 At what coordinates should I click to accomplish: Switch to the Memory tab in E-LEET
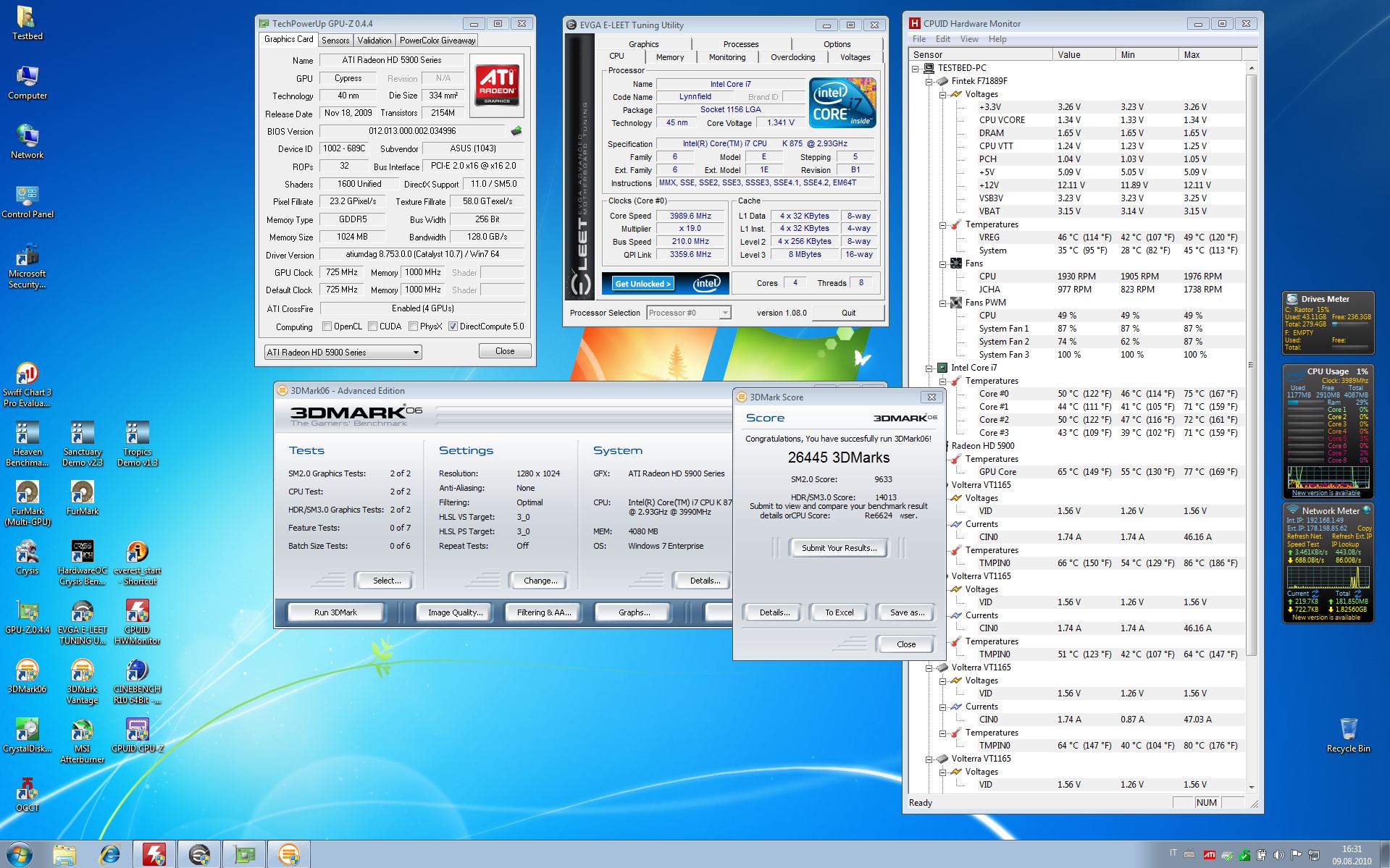point(670,57)
